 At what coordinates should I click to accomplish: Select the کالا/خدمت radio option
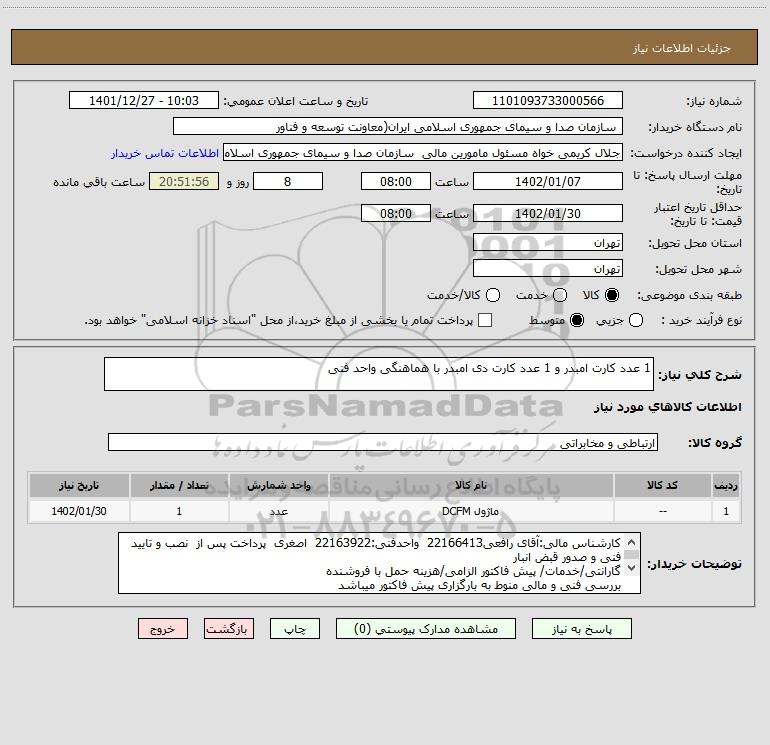click(x=493, y=295)
